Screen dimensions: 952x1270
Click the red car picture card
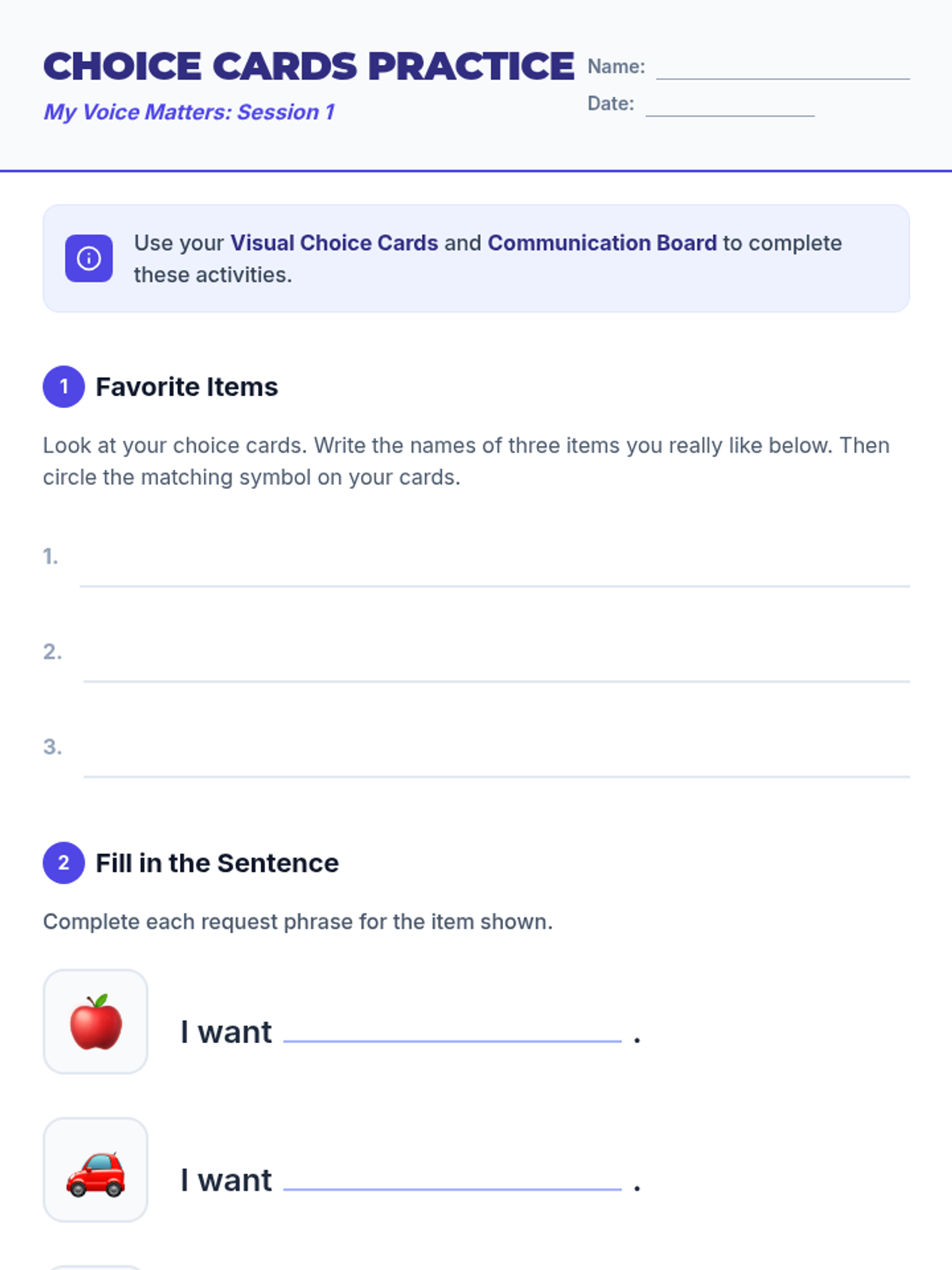point(96,1170)
